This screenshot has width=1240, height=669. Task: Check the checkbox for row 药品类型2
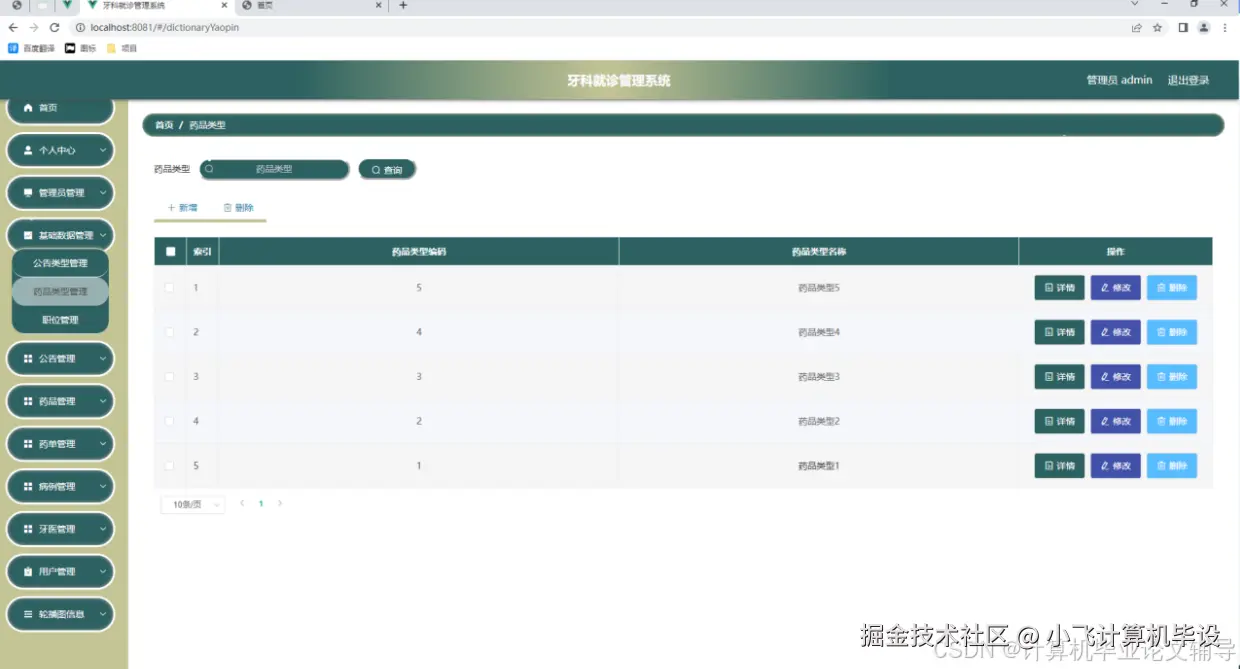pos(170,421)
